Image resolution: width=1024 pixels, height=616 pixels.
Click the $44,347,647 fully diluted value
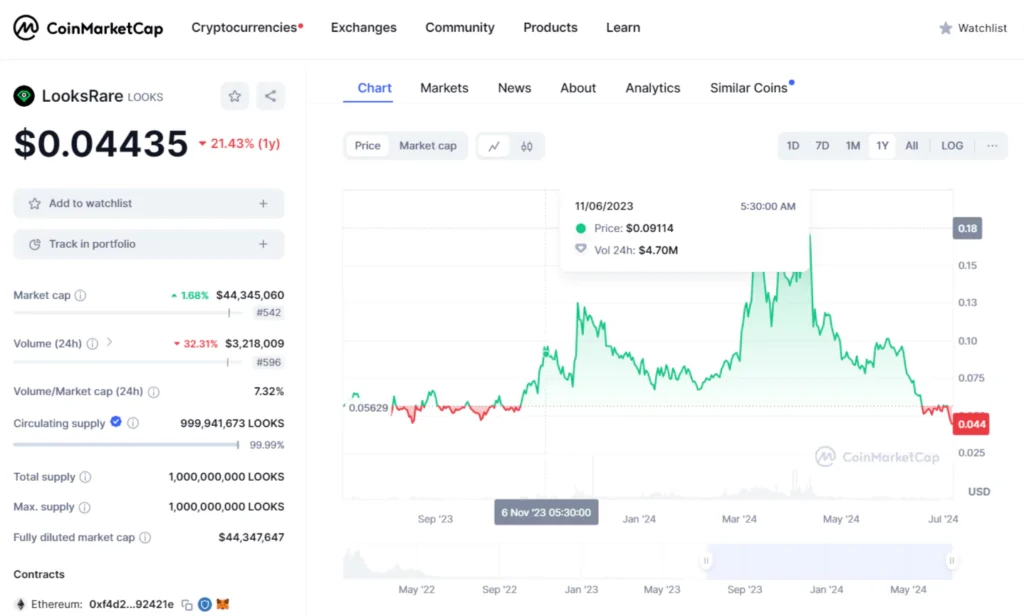pos(251,538)
